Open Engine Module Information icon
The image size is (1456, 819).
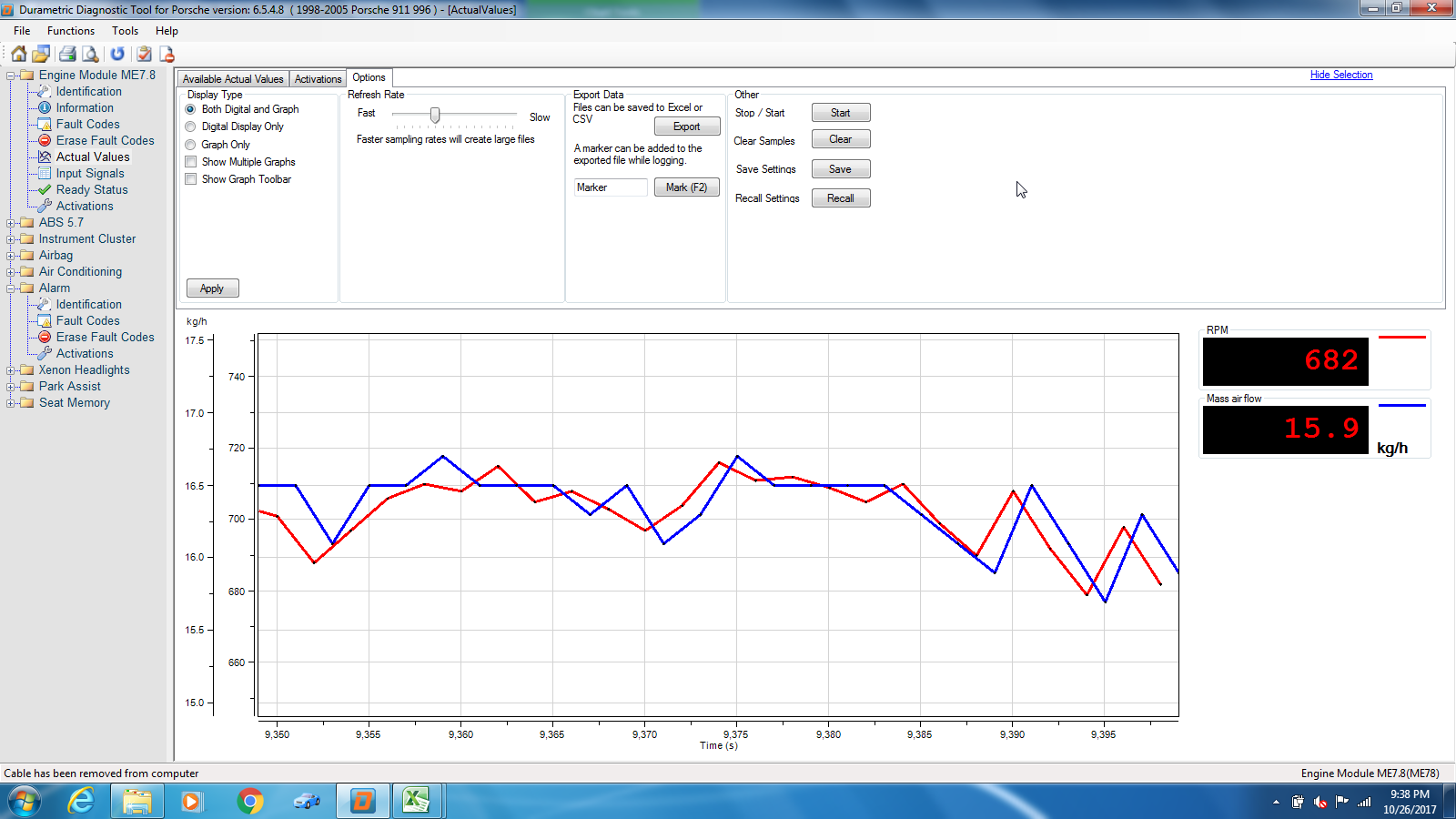point(44,107)
